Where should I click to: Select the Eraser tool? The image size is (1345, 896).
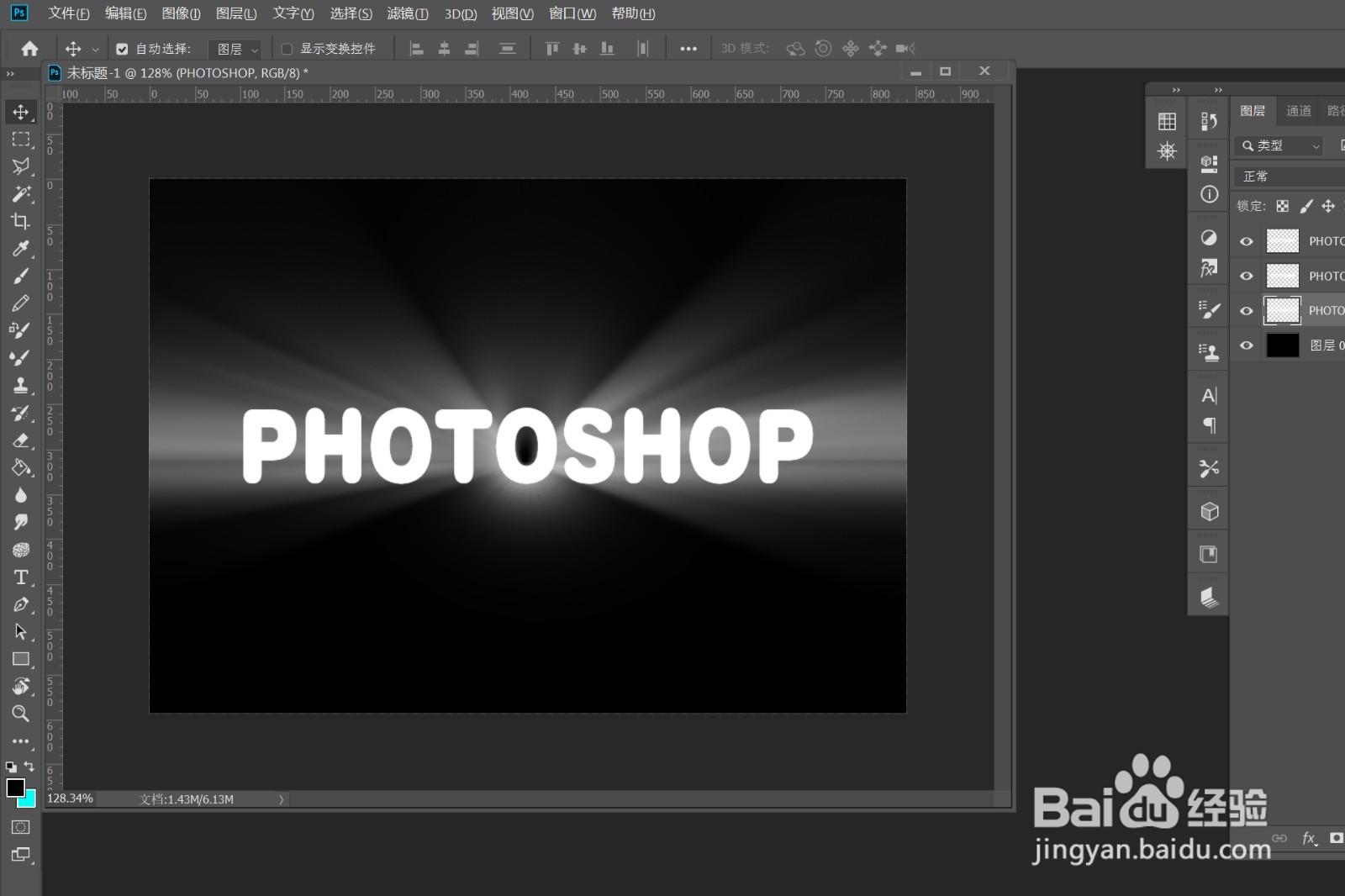(21, 440)
